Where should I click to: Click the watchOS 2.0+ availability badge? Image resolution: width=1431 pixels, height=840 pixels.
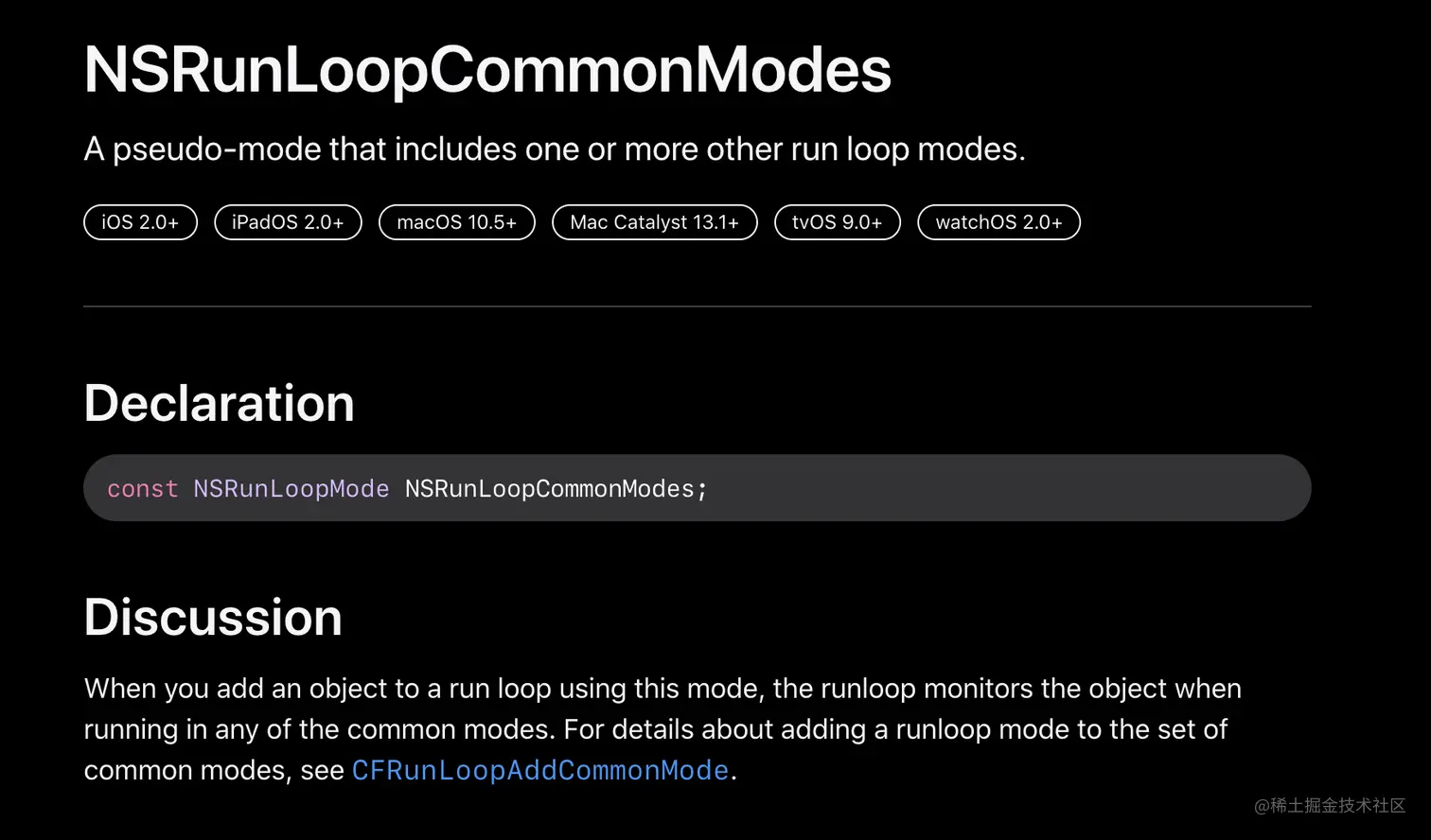pos(998,222)
